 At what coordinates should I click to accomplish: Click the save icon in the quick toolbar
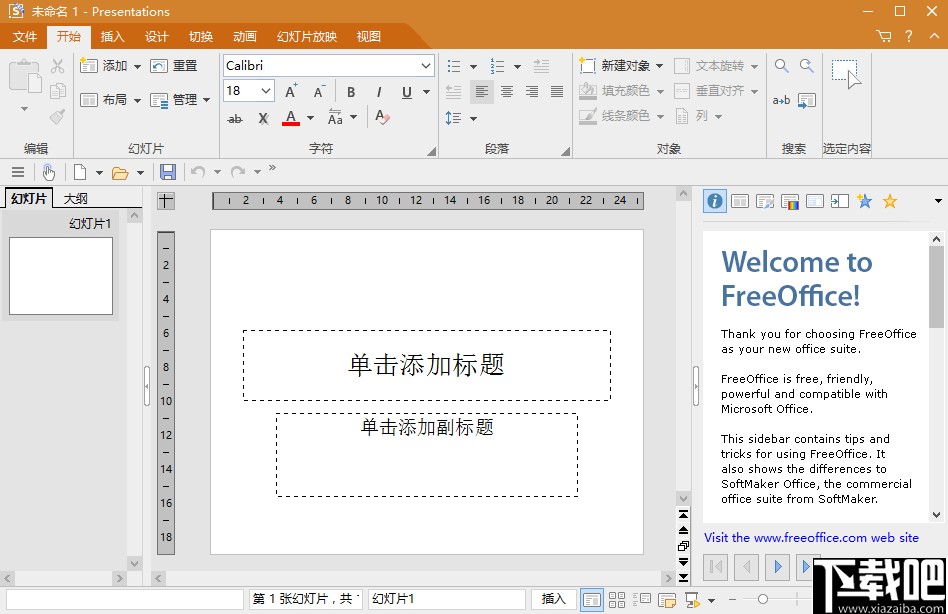pos(167,171)
